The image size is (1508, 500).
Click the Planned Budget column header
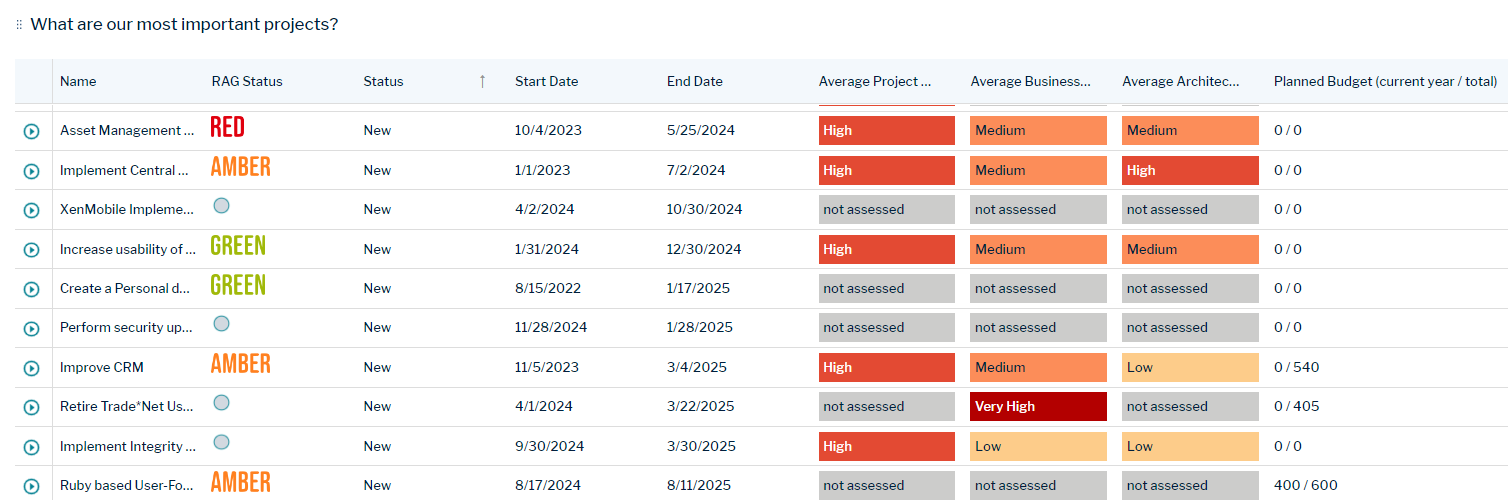(x=1385, y=82)
